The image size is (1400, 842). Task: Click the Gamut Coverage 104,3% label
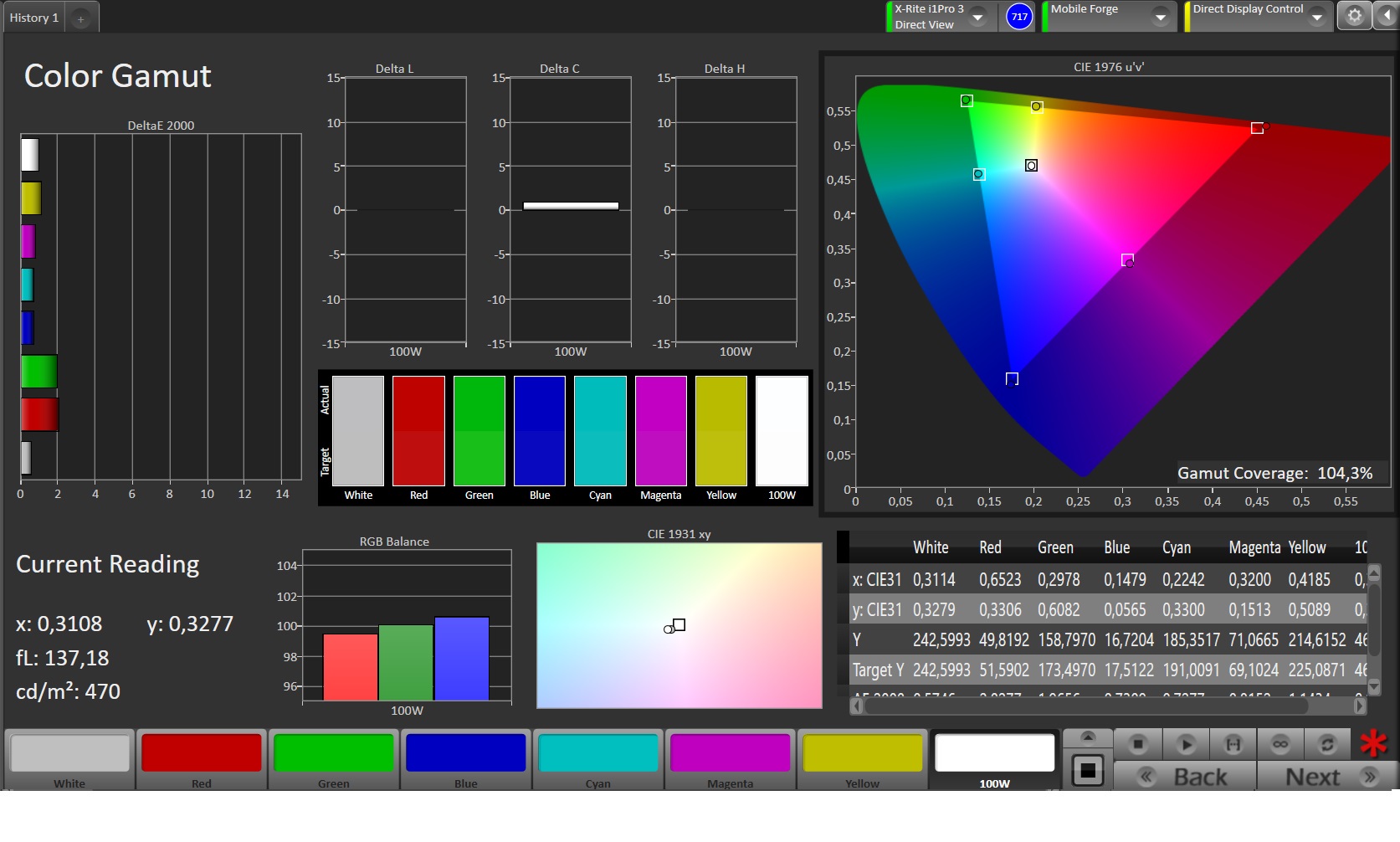1274,473
